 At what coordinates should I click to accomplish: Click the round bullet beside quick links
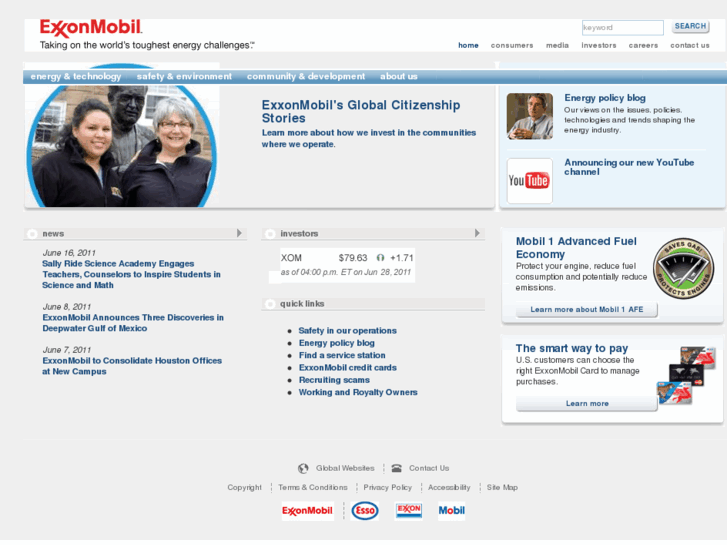(x=270, y=304)
